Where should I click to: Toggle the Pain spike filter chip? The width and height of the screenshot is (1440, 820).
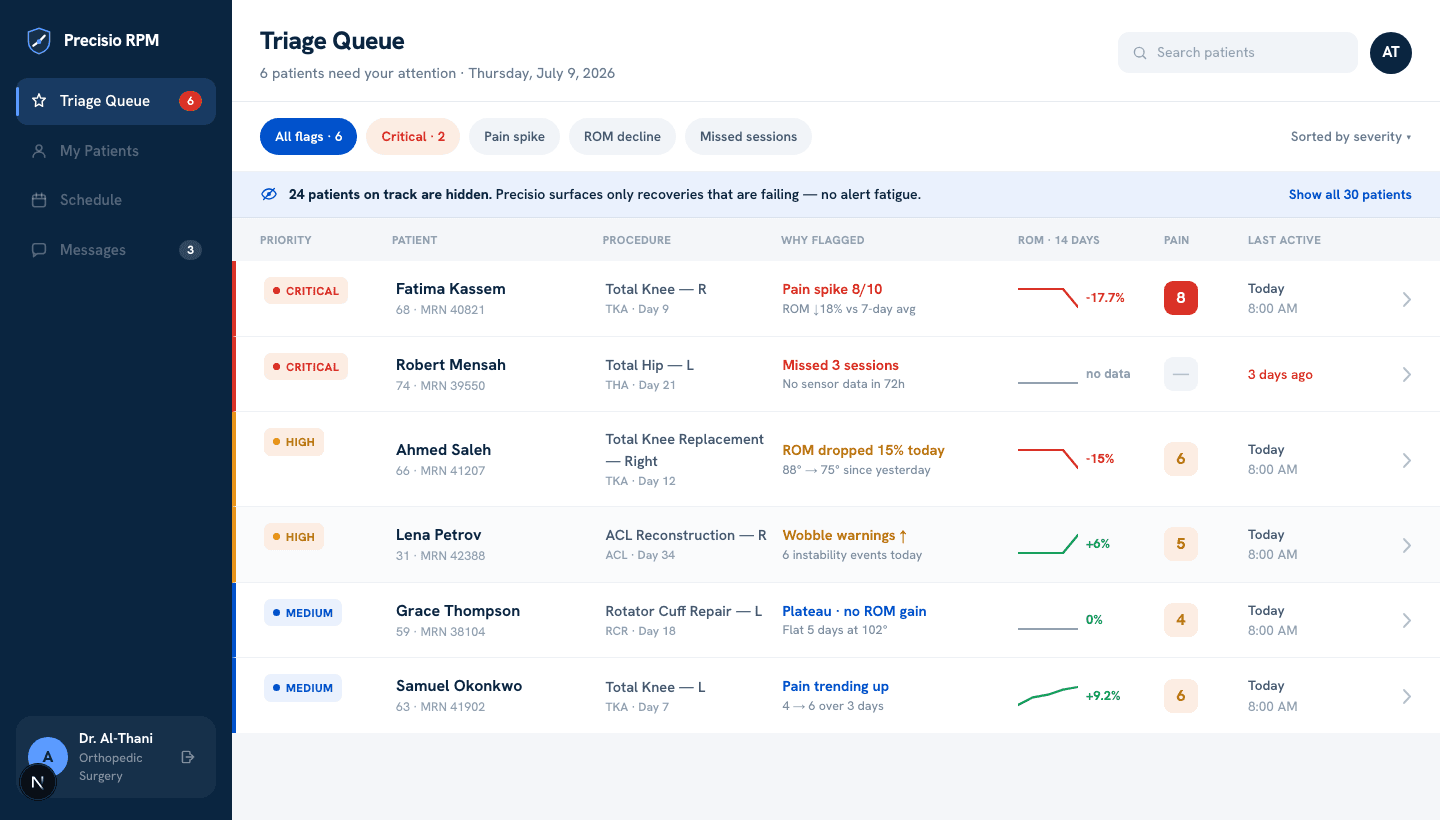tap(514, 137)
